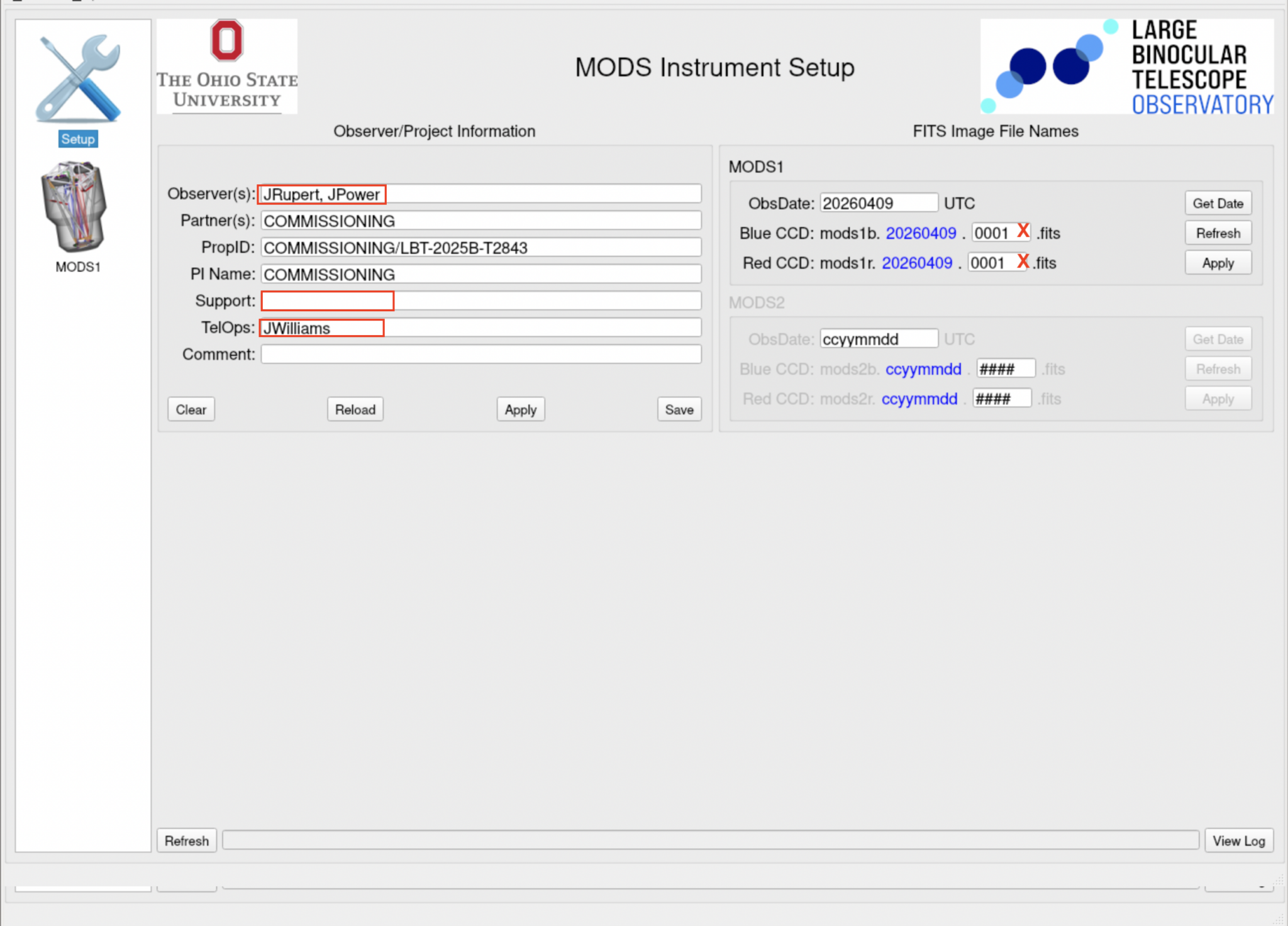Focus the Comment text field
Viewport: 1288px width, 926px height.
pyautogui.click(x=480, y=355)
